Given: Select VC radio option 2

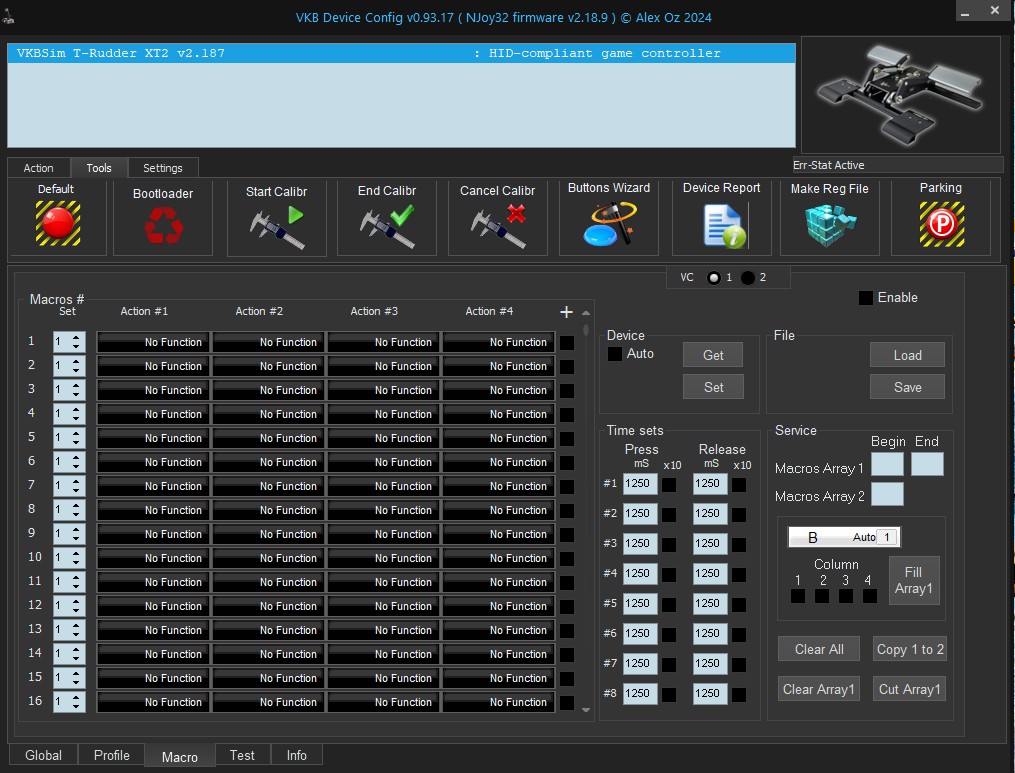Looking at the screenshot, I should coord(748,278).
